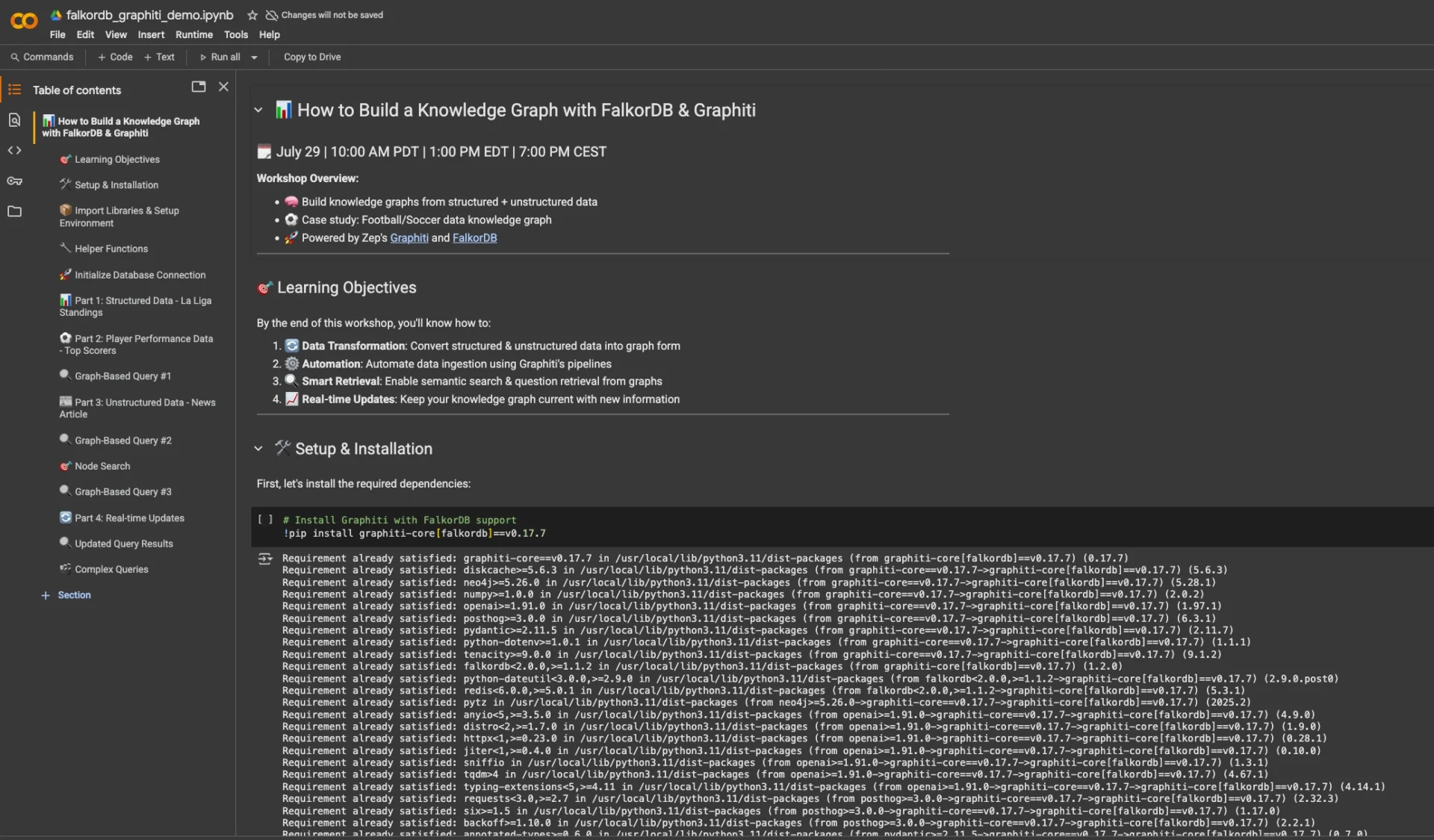Go to Helper Functions in contents
This screenshot has height=840, width=1434.
(104, 248)
